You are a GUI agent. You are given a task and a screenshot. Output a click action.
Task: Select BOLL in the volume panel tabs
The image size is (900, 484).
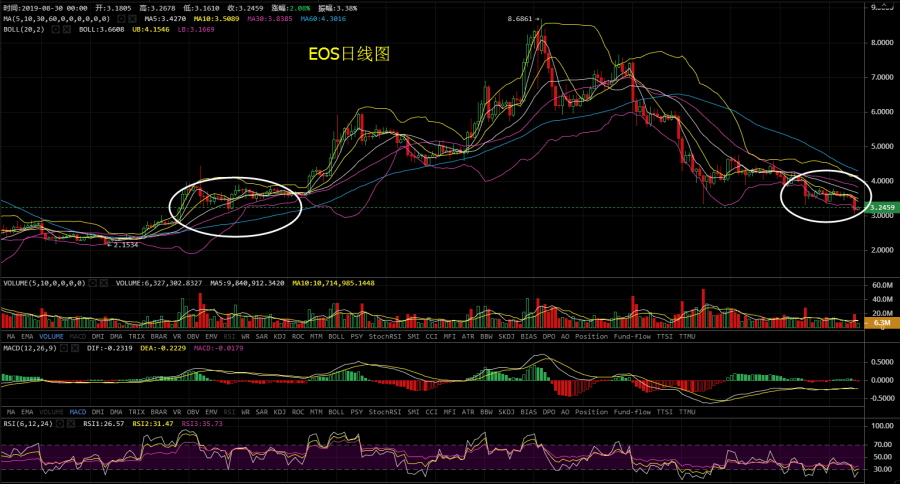pos(336,337)
